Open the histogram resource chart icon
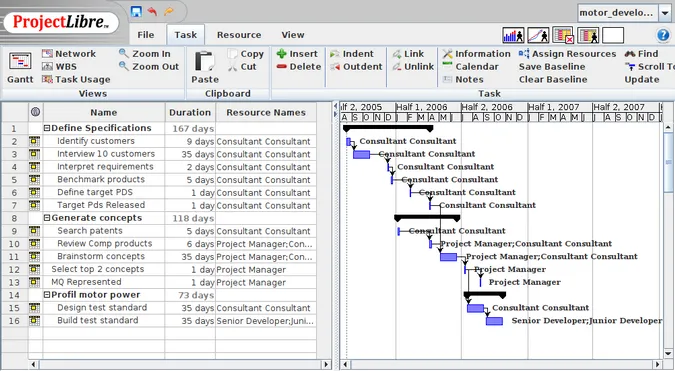Image resolution: width=675 pixels, height=371 pixels. click(513, 35)
